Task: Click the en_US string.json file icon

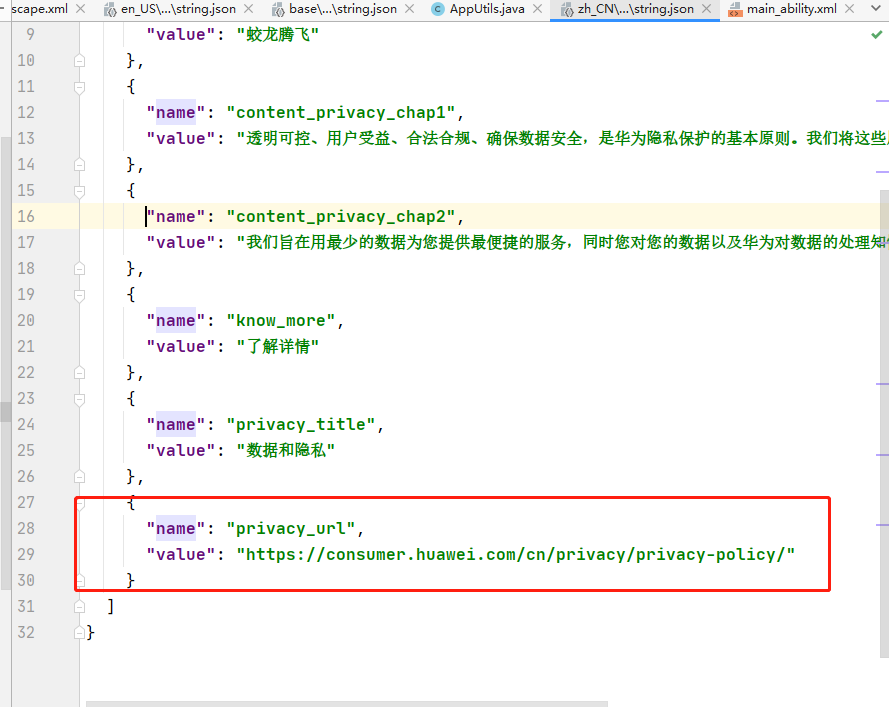Action: coord(110,9)
